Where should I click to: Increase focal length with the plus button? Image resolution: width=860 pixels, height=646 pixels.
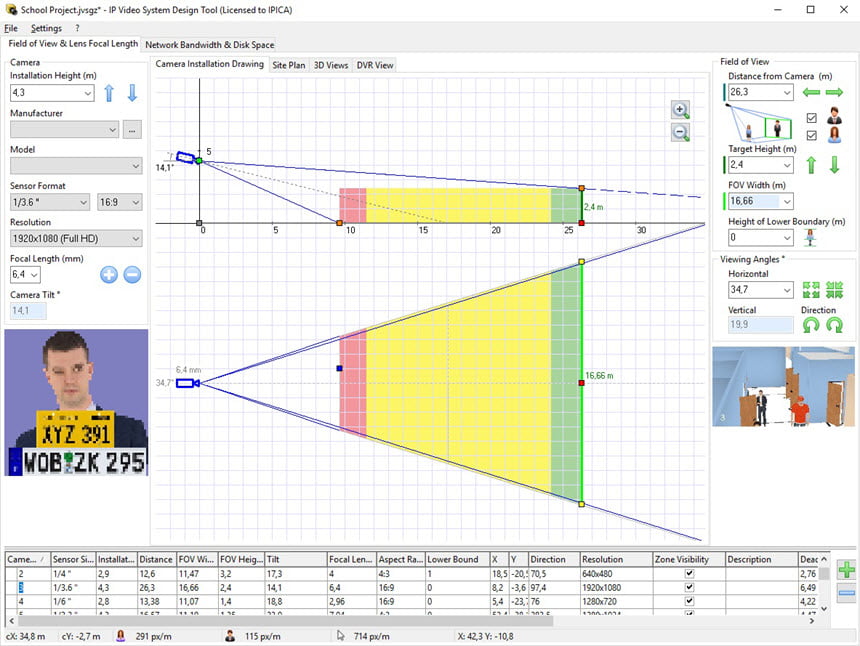click(109, 274)
